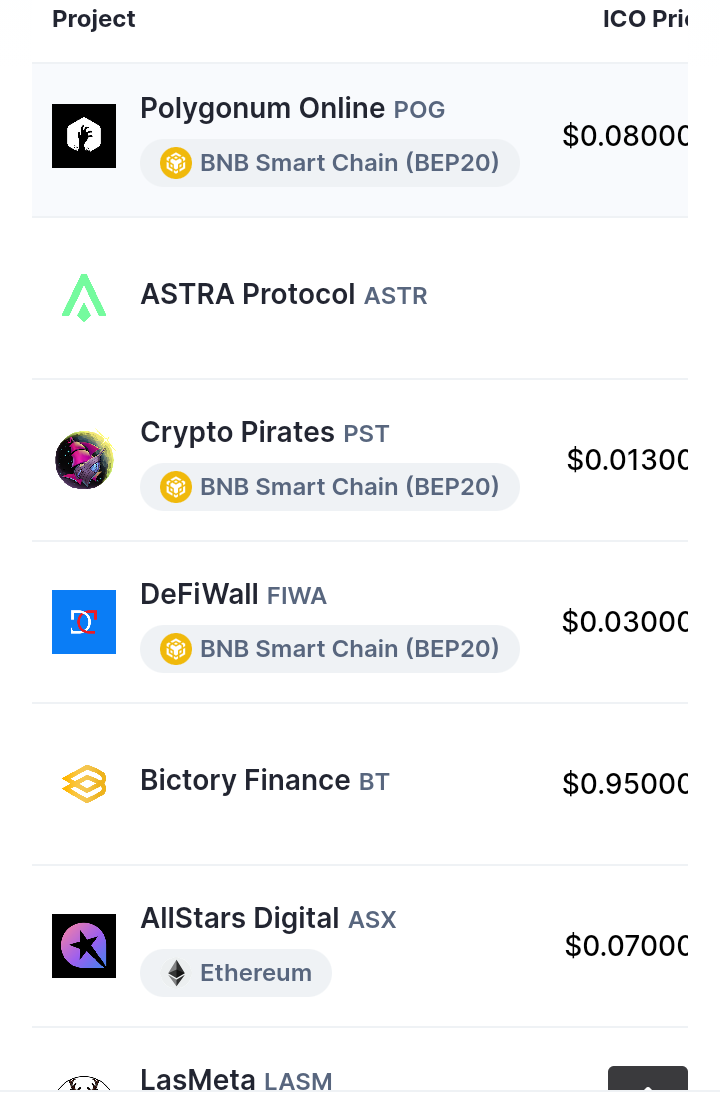Click the dark scroll-to-top button
This screenshot has height=1094, width=720.
647,1079
